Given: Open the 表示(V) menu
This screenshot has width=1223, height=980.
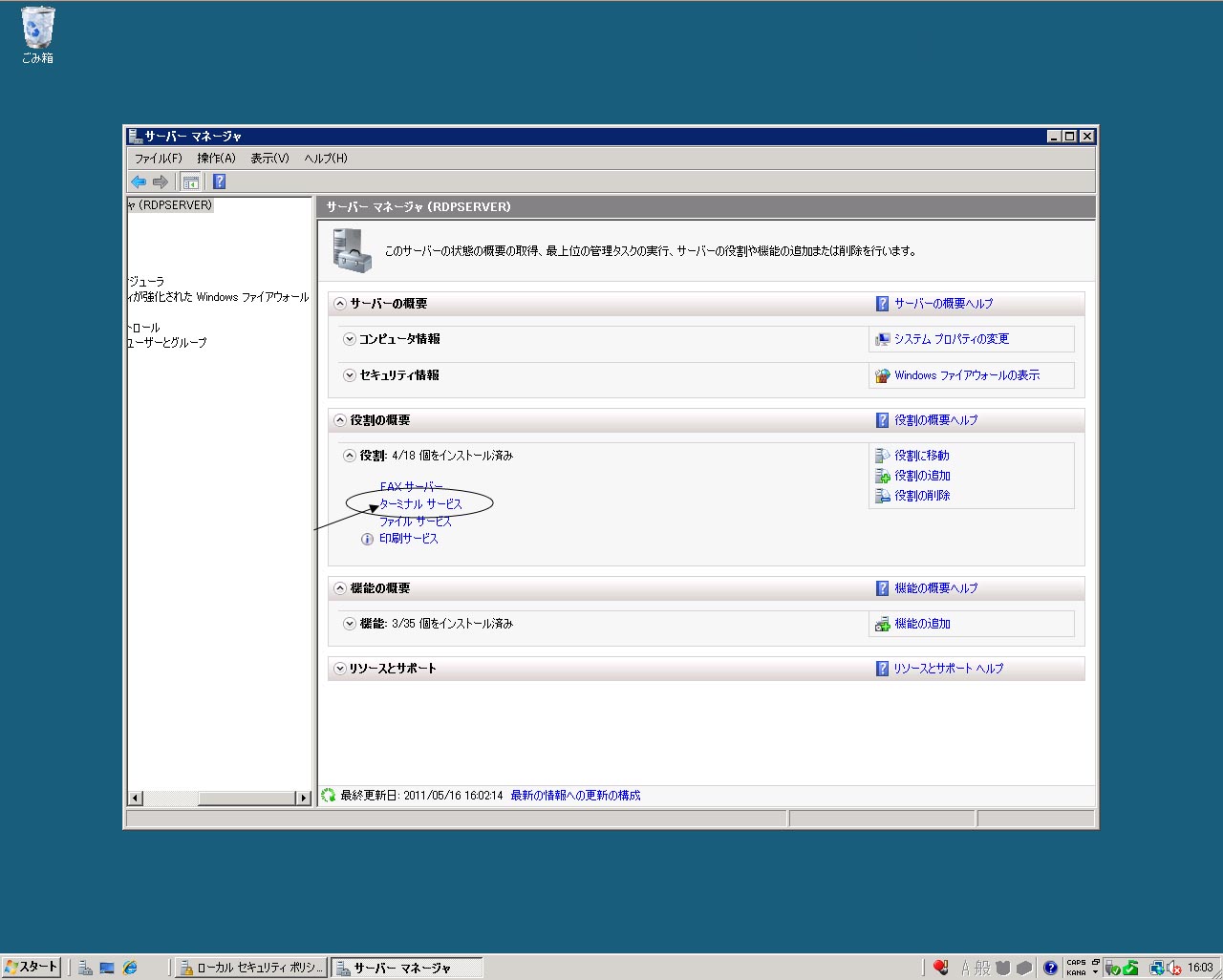Looking at the screenshot, I should [269, 159].
